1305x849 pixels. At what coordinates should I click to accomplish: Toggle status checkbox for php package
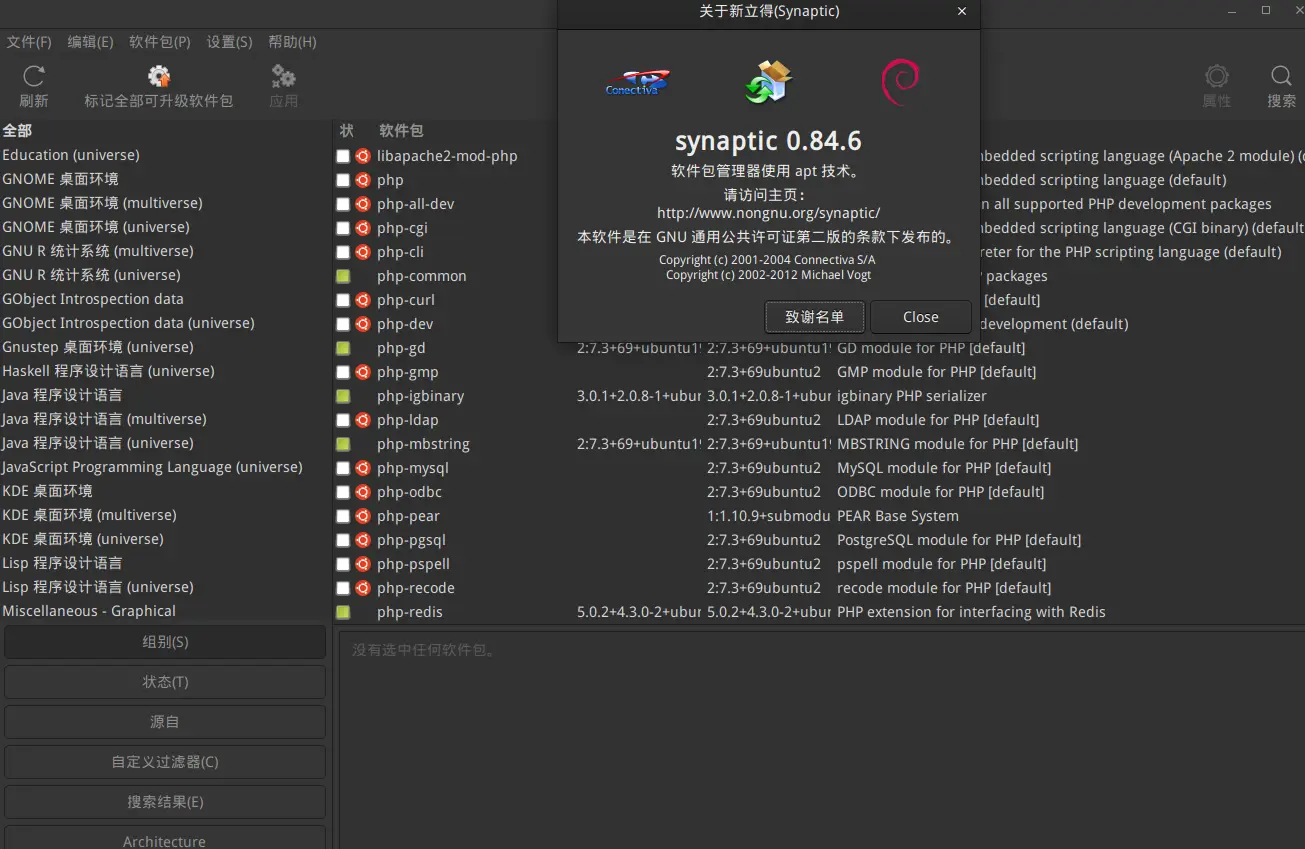pyautogui.click(x=343, y=180)
